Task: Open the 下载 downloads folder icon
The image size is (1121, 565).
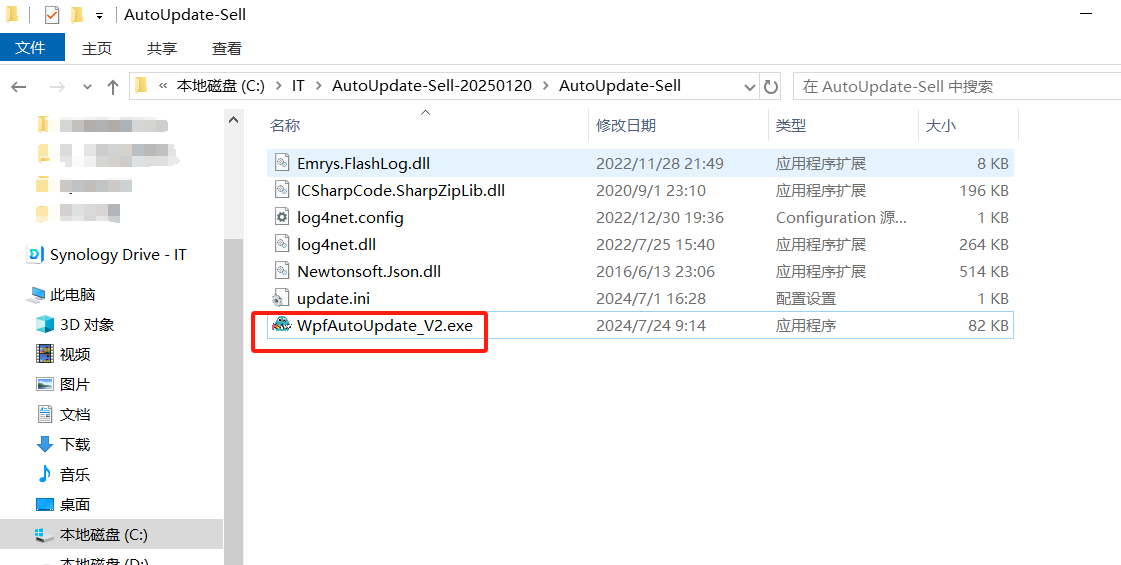Action: (x=44, y=444)
